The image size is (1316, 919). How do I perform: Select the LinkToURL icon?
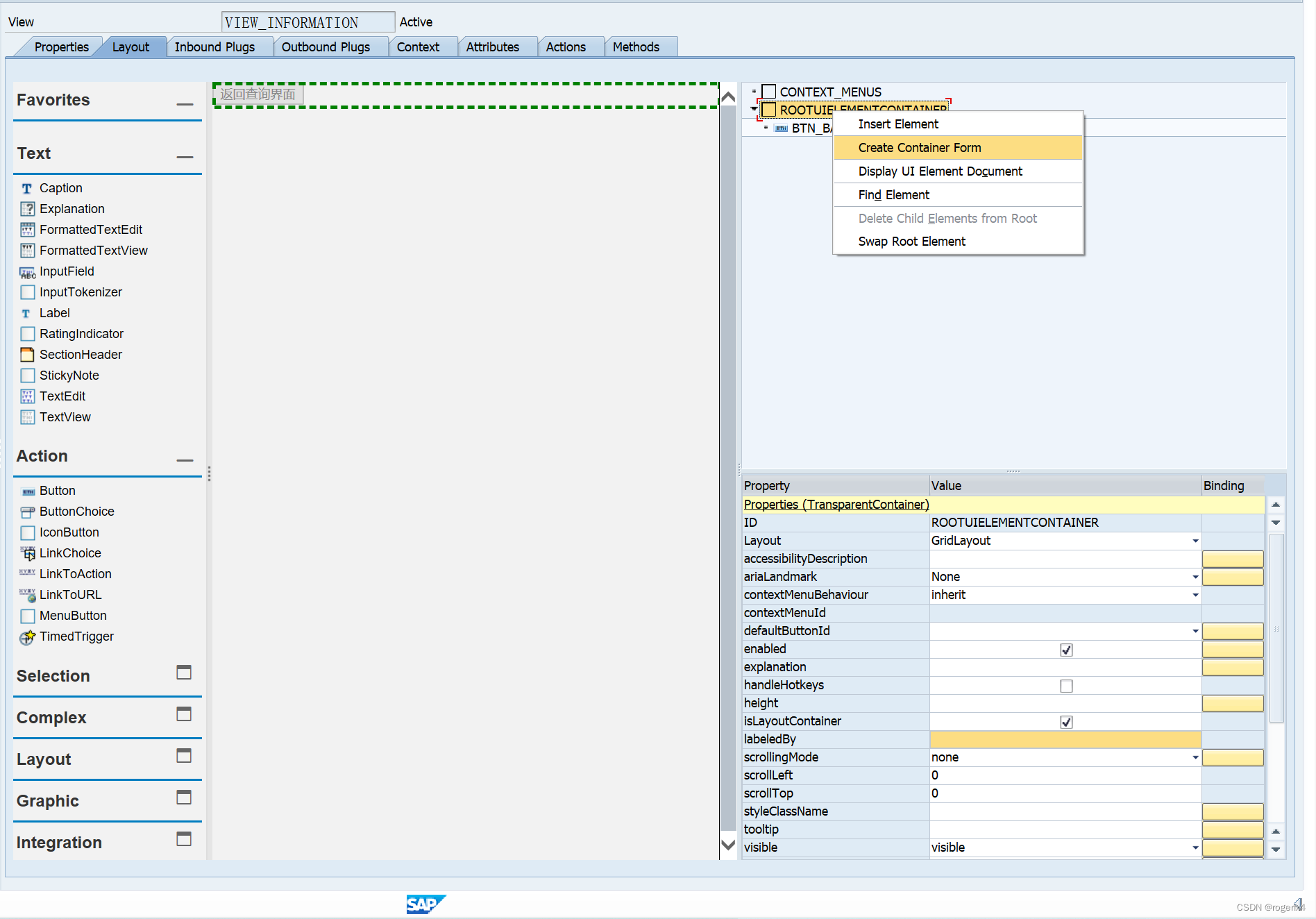(27, 595)
